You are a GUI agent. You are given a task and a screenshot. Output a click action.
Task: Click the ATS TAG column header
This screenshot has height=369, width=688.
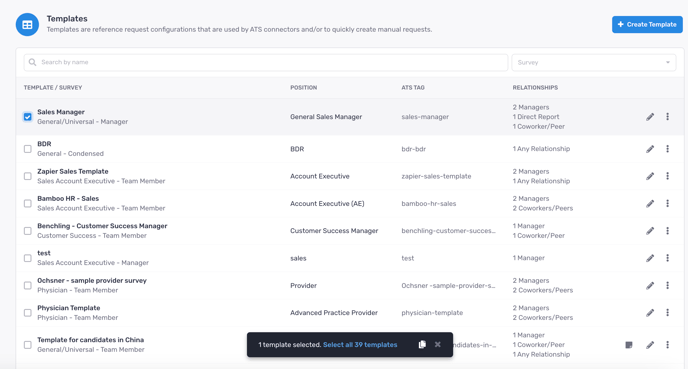click(413, 88)
